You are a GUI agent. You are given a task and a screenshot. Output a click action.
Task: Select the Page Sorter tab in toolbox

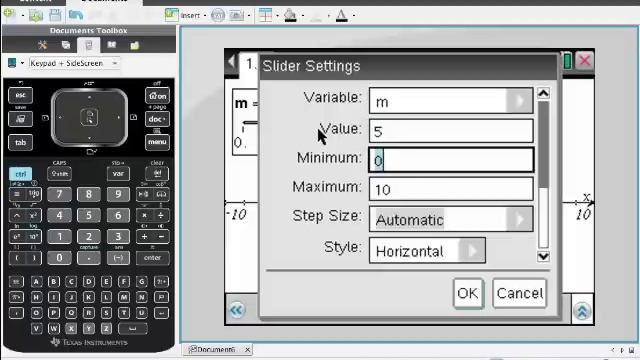[66, 45]
